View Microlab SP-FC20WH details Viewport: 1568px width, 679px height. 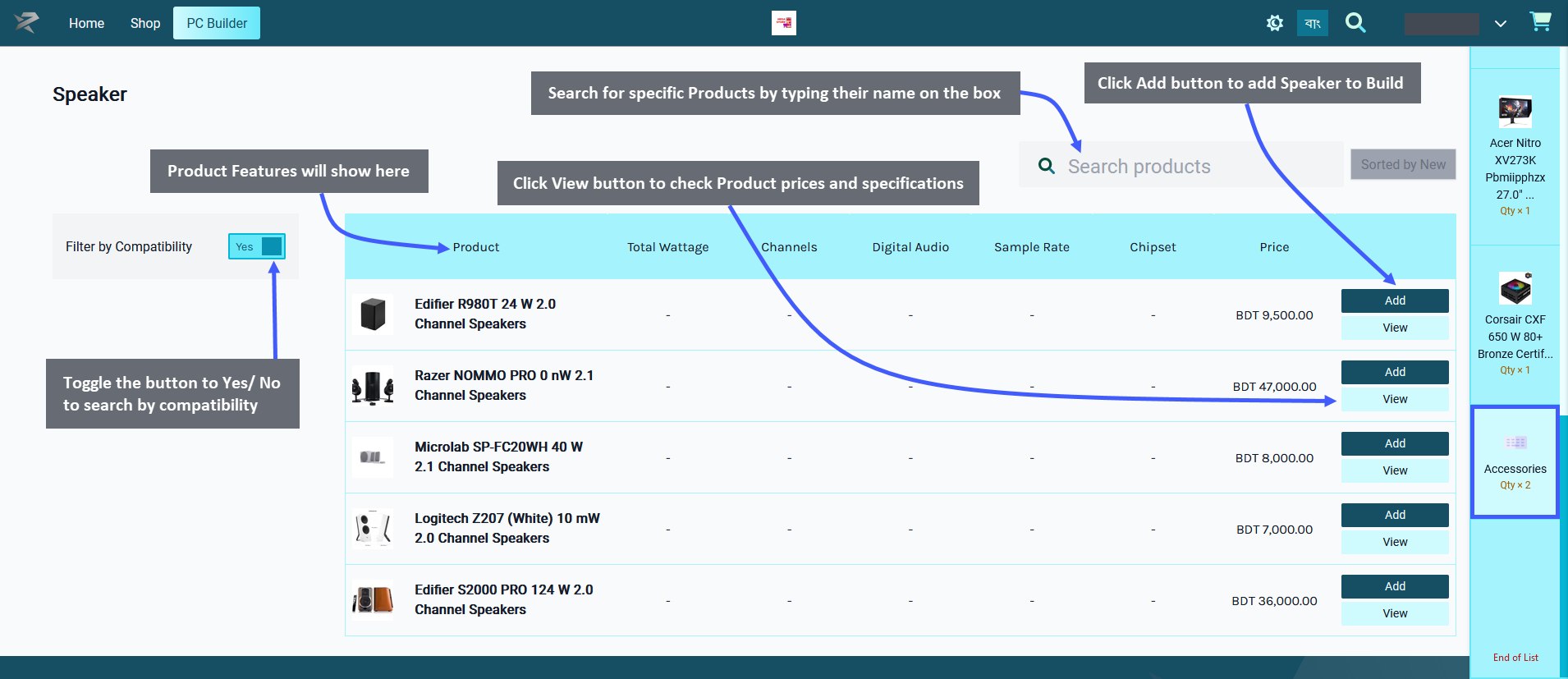pos(1395,470)
